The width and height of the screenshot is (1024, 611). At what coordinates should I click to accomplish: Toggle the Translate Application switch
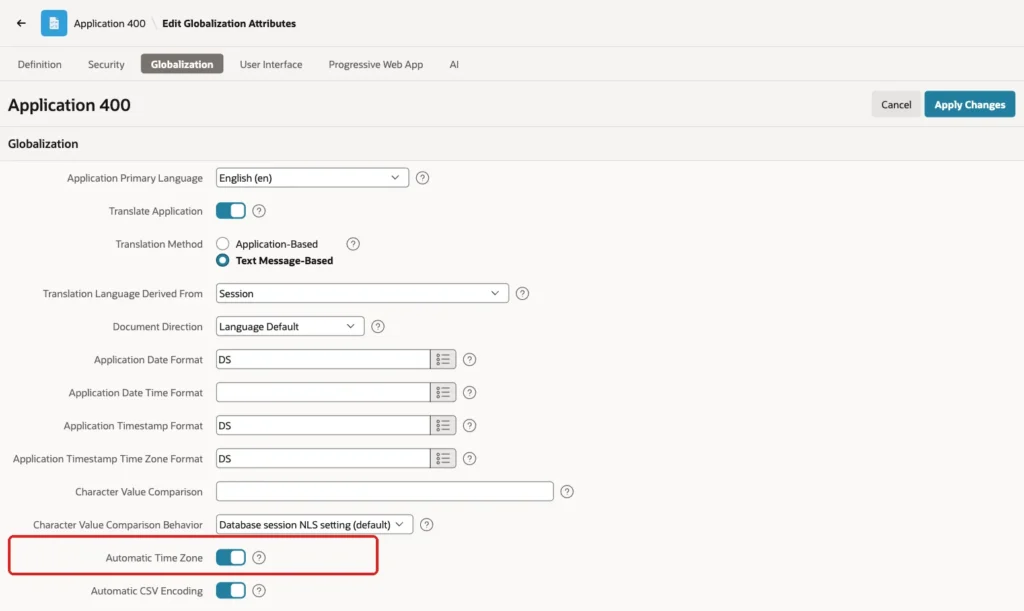click(231, 211)
